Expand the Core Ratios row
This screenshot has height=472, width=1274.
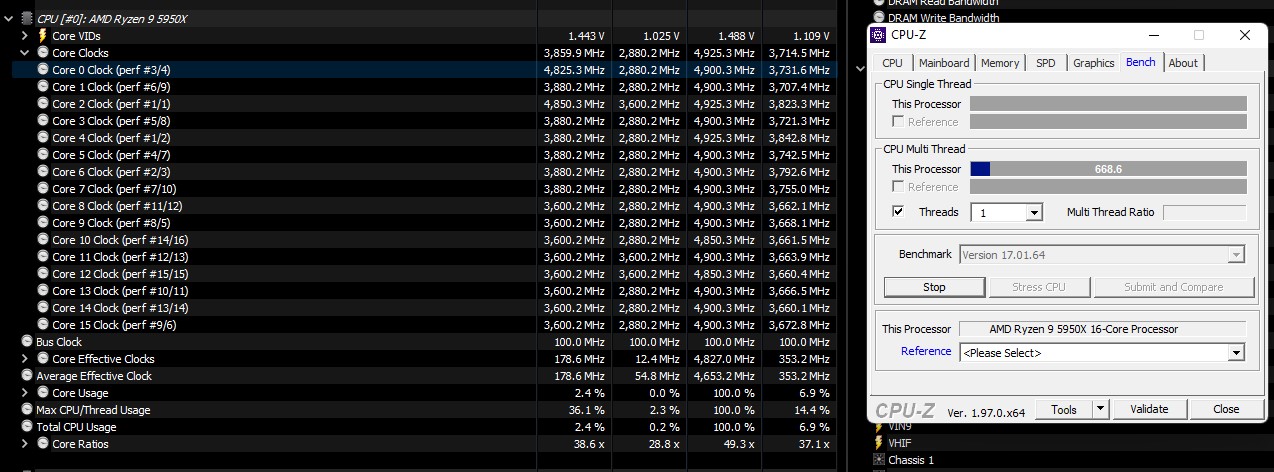(25, 444)
